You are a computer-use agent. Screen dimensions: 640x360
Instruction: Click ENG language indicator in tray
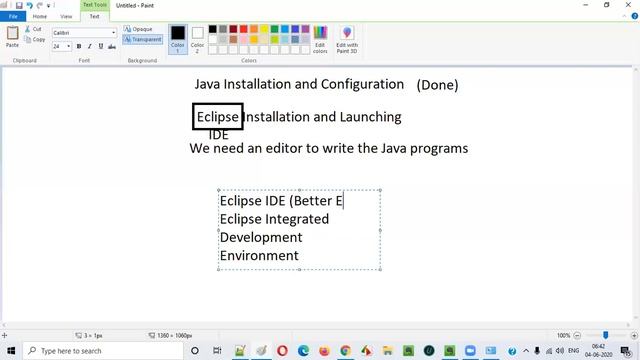(x=573, y=351)
